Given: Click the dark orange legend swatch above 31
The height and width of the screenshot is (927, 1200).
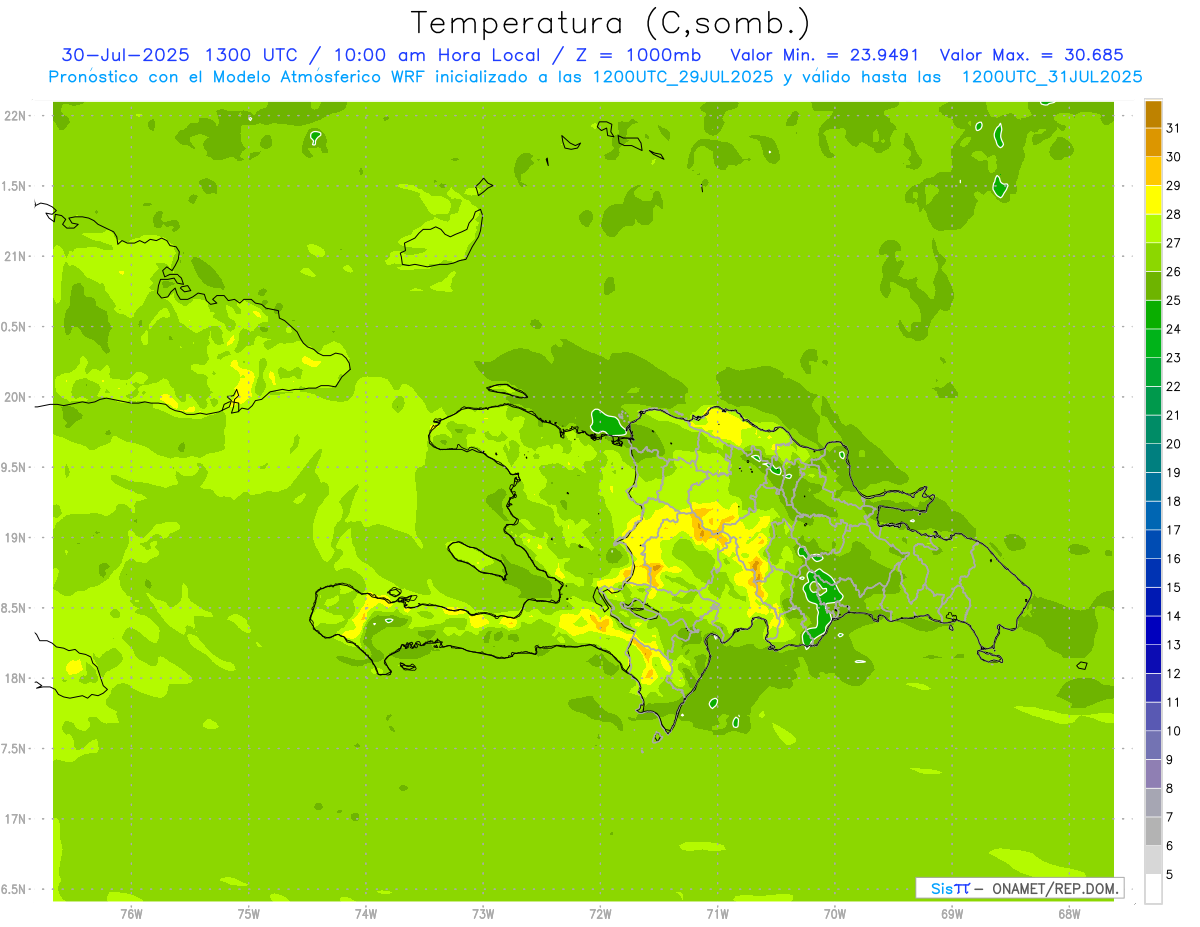Looking at the screenshot, I should tap(1153, 114).
